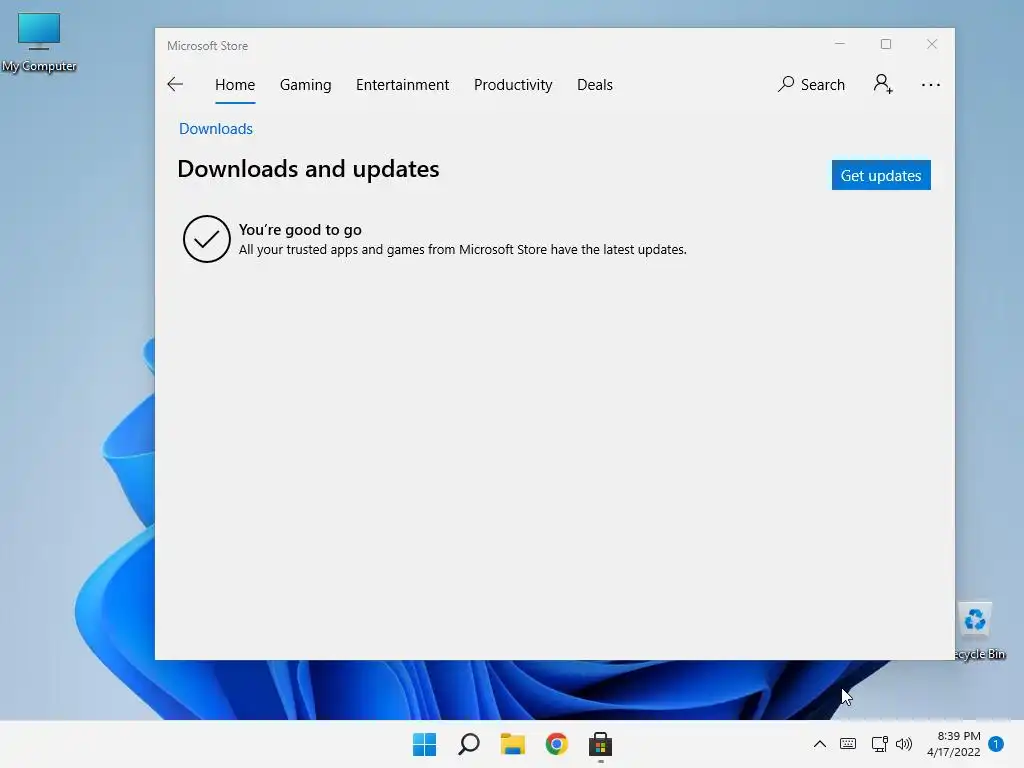Close the Microsoft Store window
Image resolution: width=1024 pixels, height=768 pixels.
[x=932, y=44]
